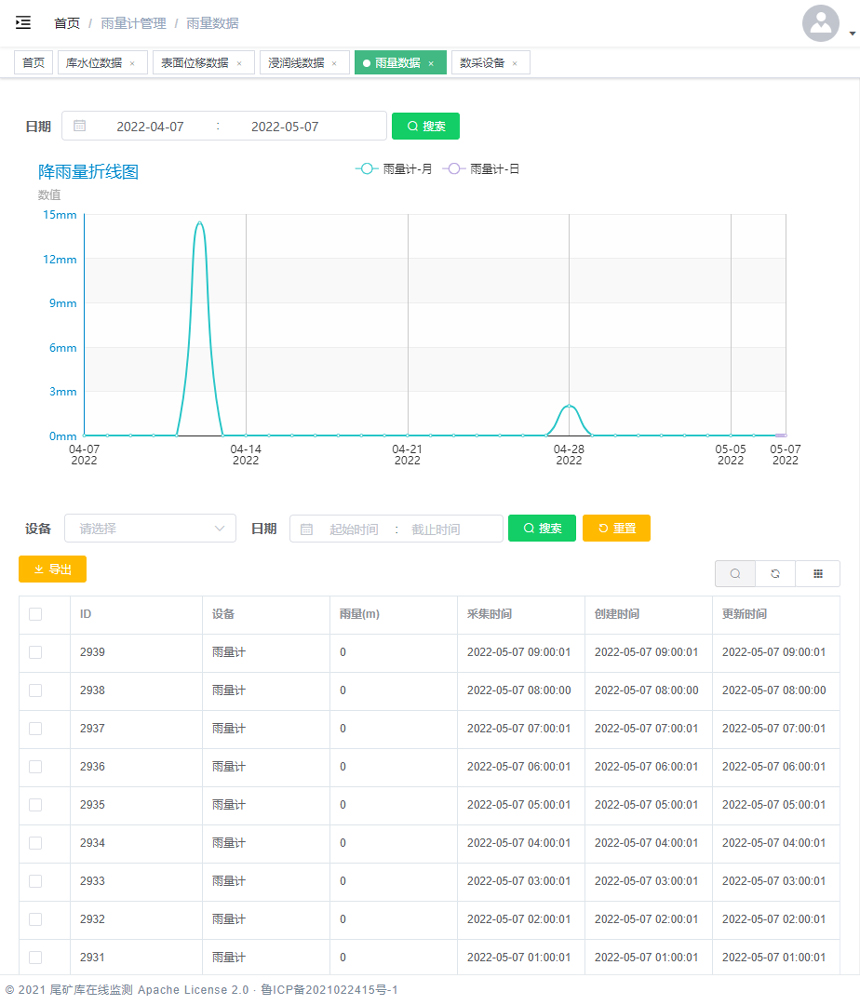Toggle the select-all checkbox in the table header

click(x=36, y=614)
